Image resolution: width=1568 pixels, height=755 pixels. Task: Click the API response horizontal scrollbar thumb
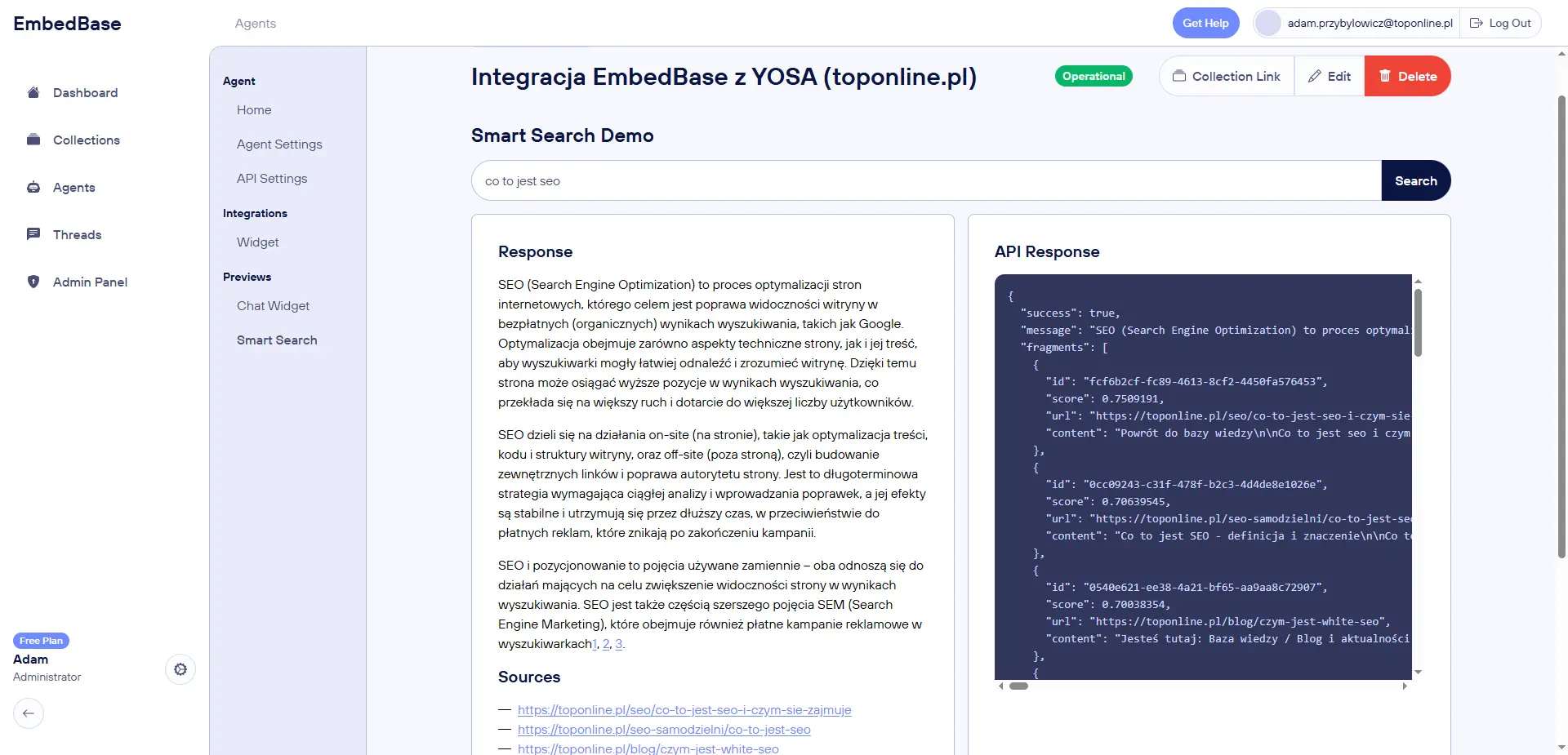(1018, 686)
